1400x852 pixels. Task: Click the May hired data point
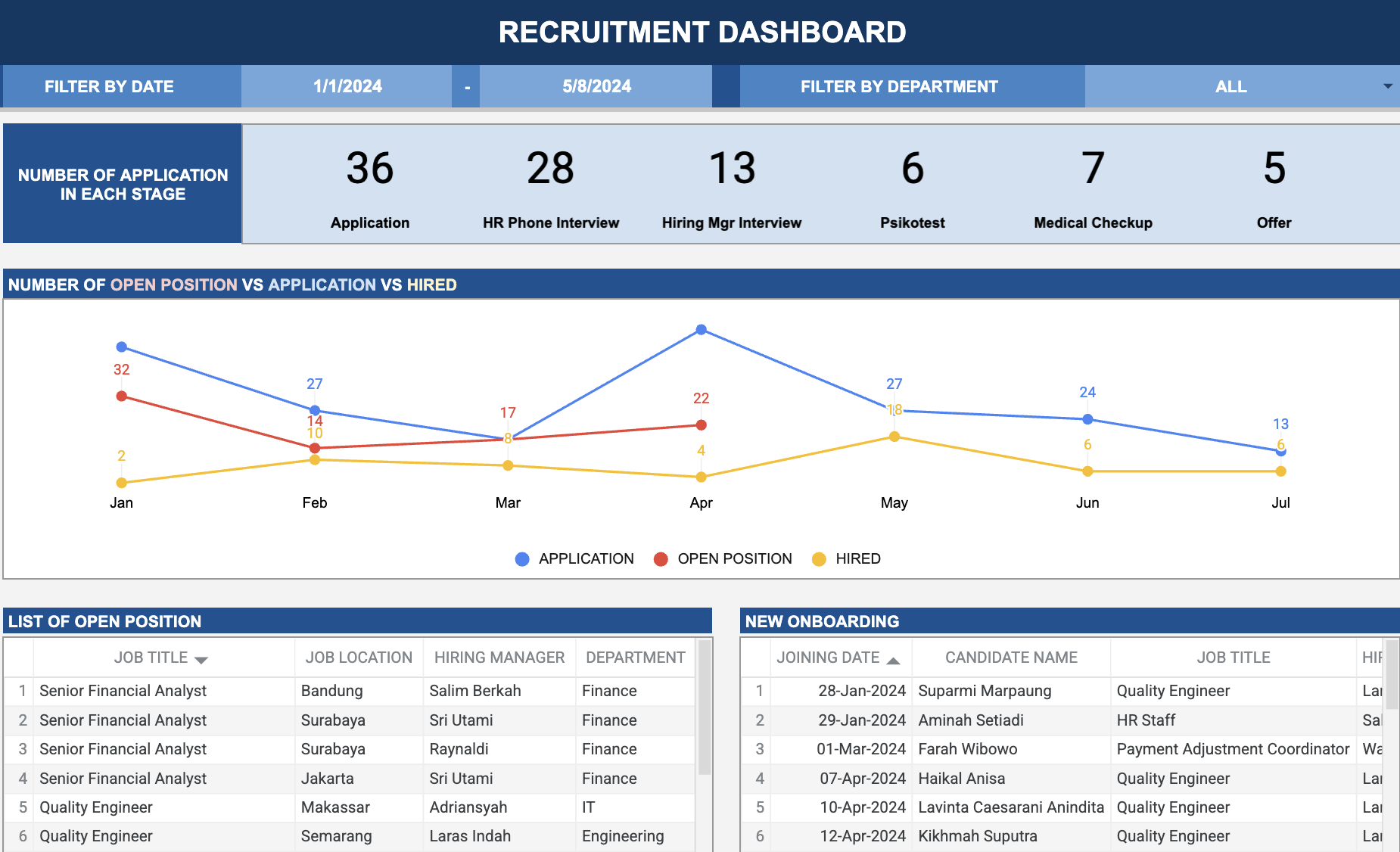[894, 437]
